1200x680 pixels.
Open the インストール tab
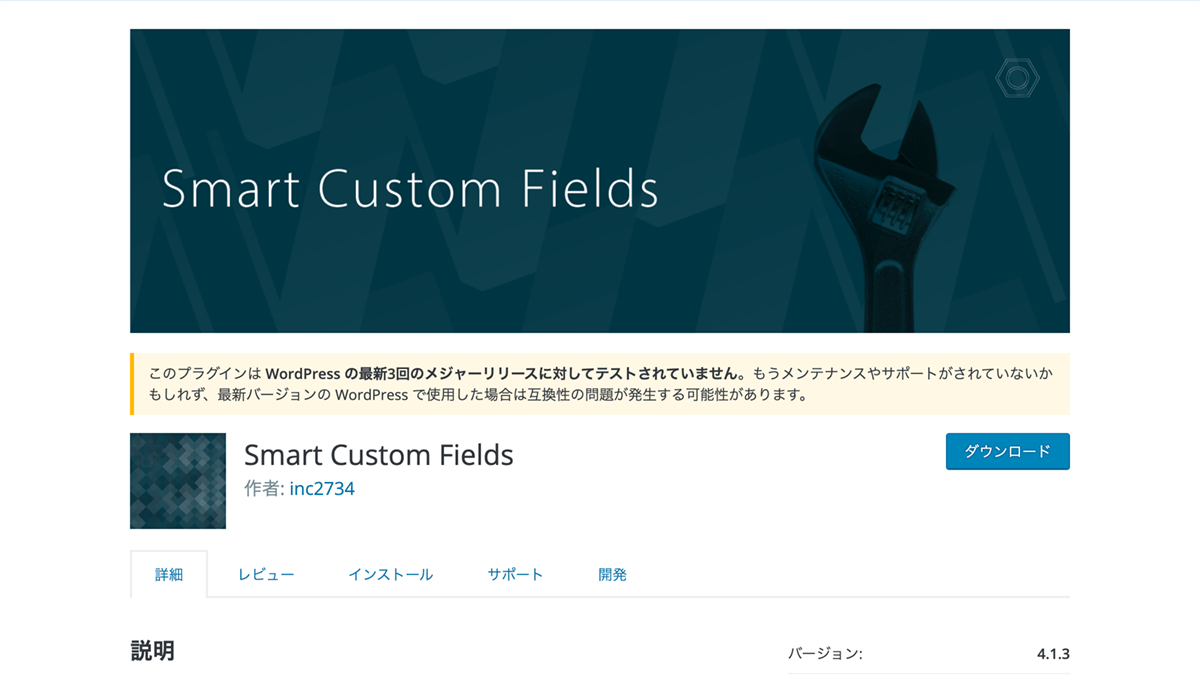tap(390, 575)
